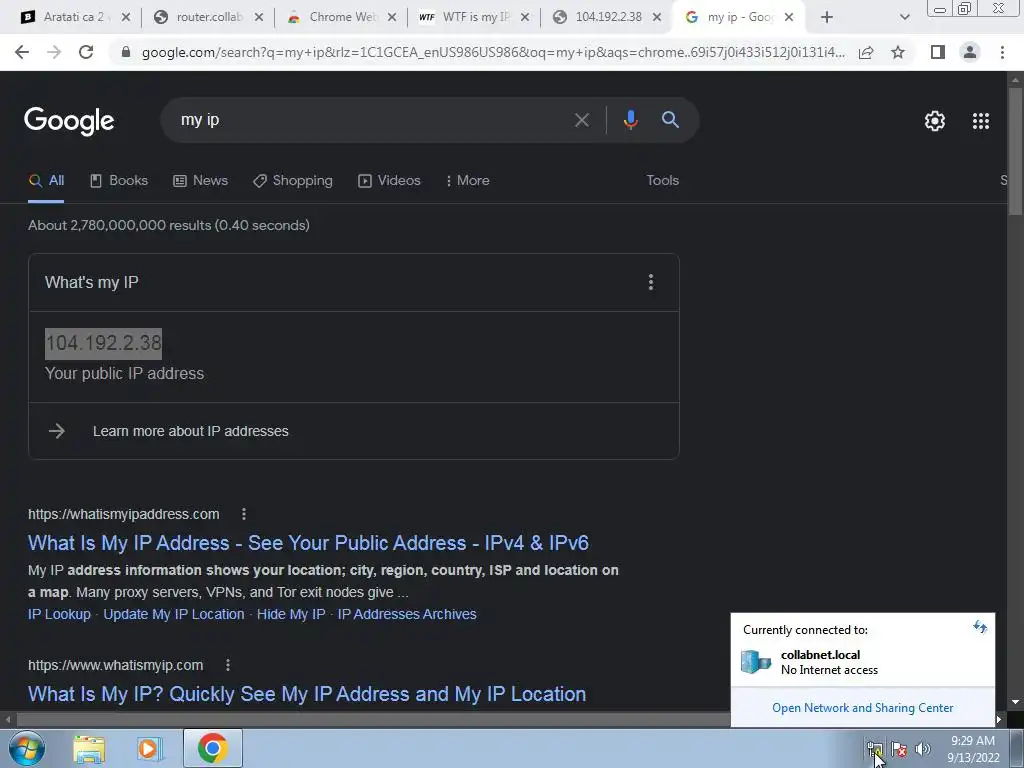Switch to Chrome Web Store tab

click(342, 17)
